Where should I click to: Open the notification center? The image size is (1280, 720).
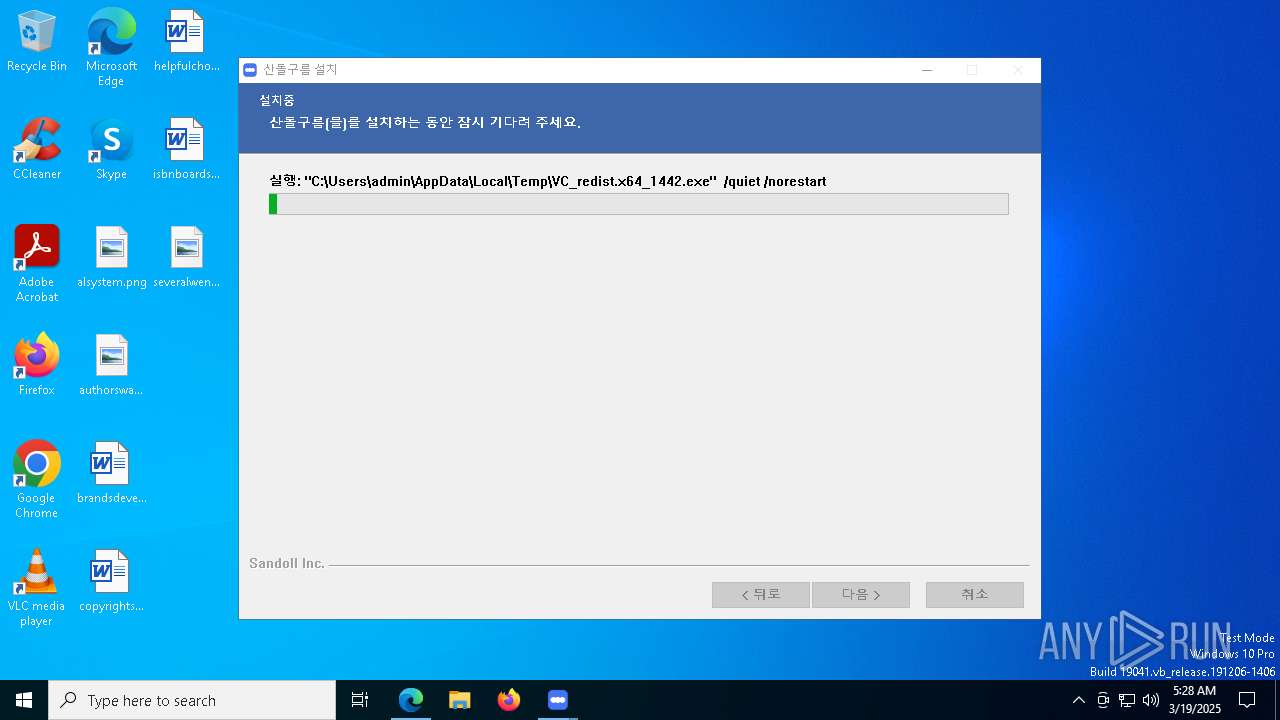(x=1247, y=700)
